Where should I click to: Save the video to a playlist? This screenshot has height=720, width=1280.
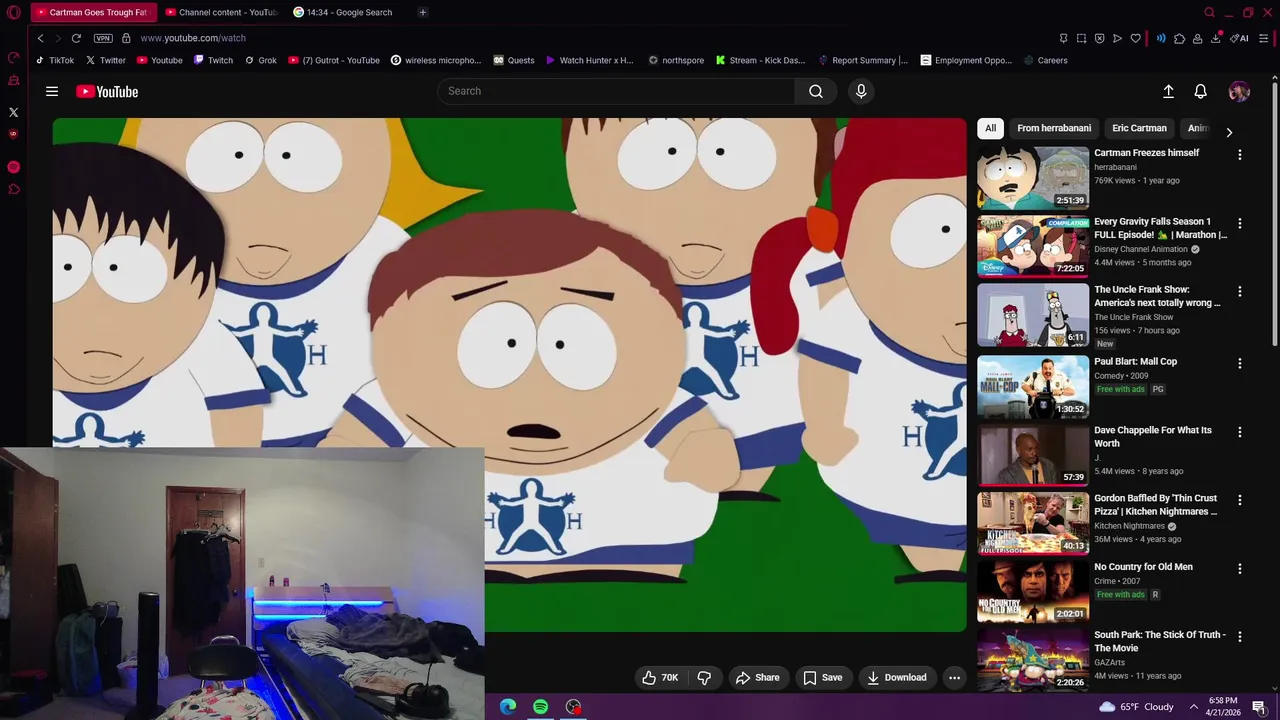coord(822,677)
